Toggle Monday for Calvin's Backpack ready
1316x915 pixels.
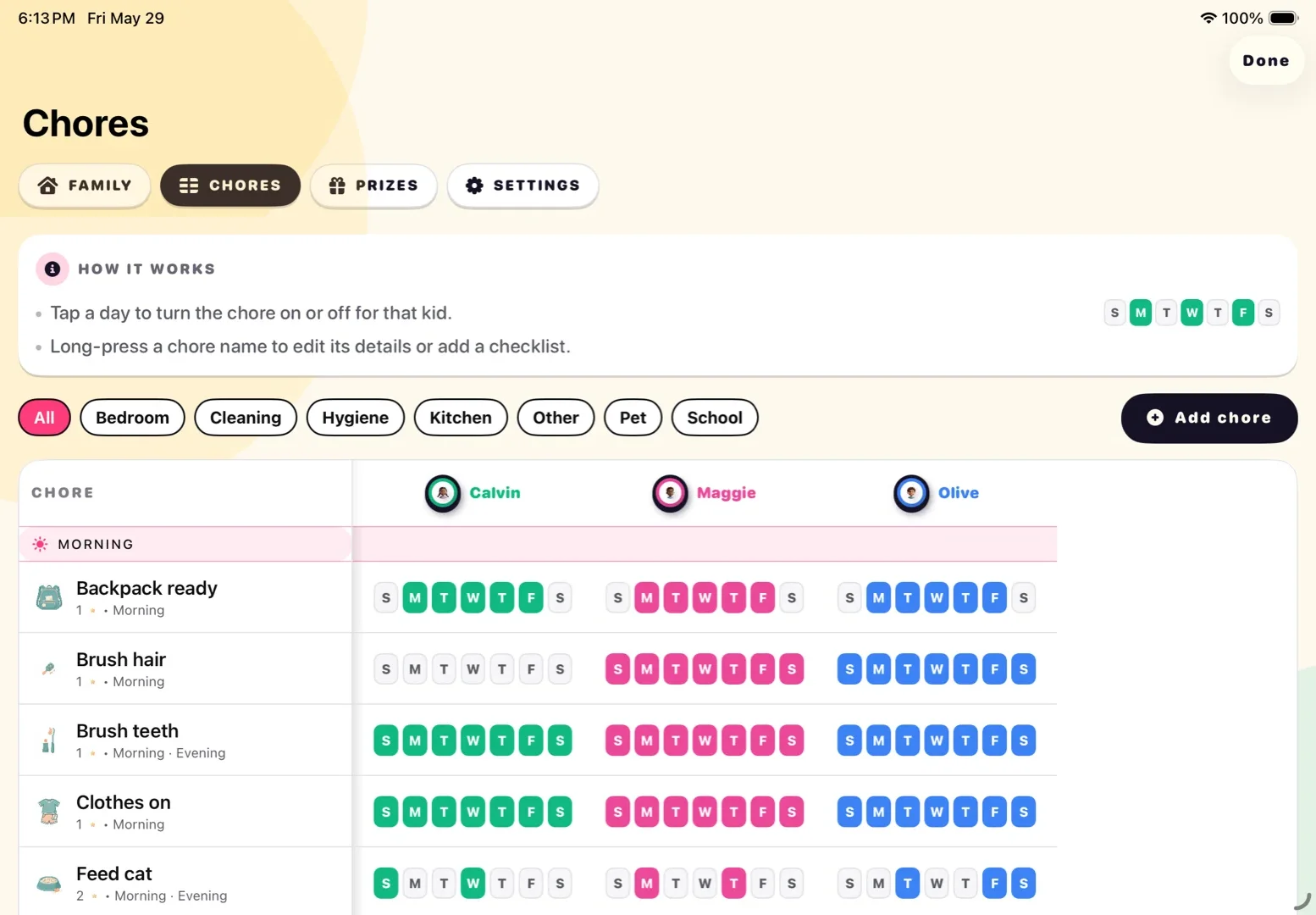coord(415,597)
